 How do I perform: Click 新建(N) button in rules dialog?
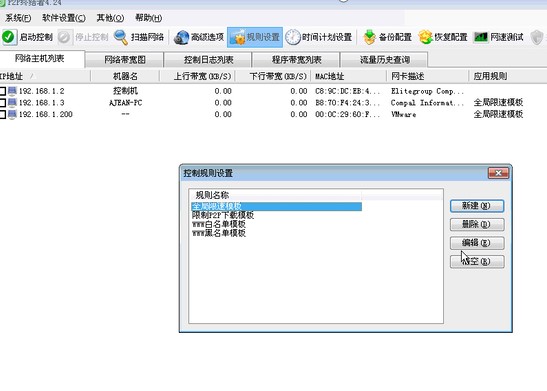pyautogui.click(x=477, y=206)
